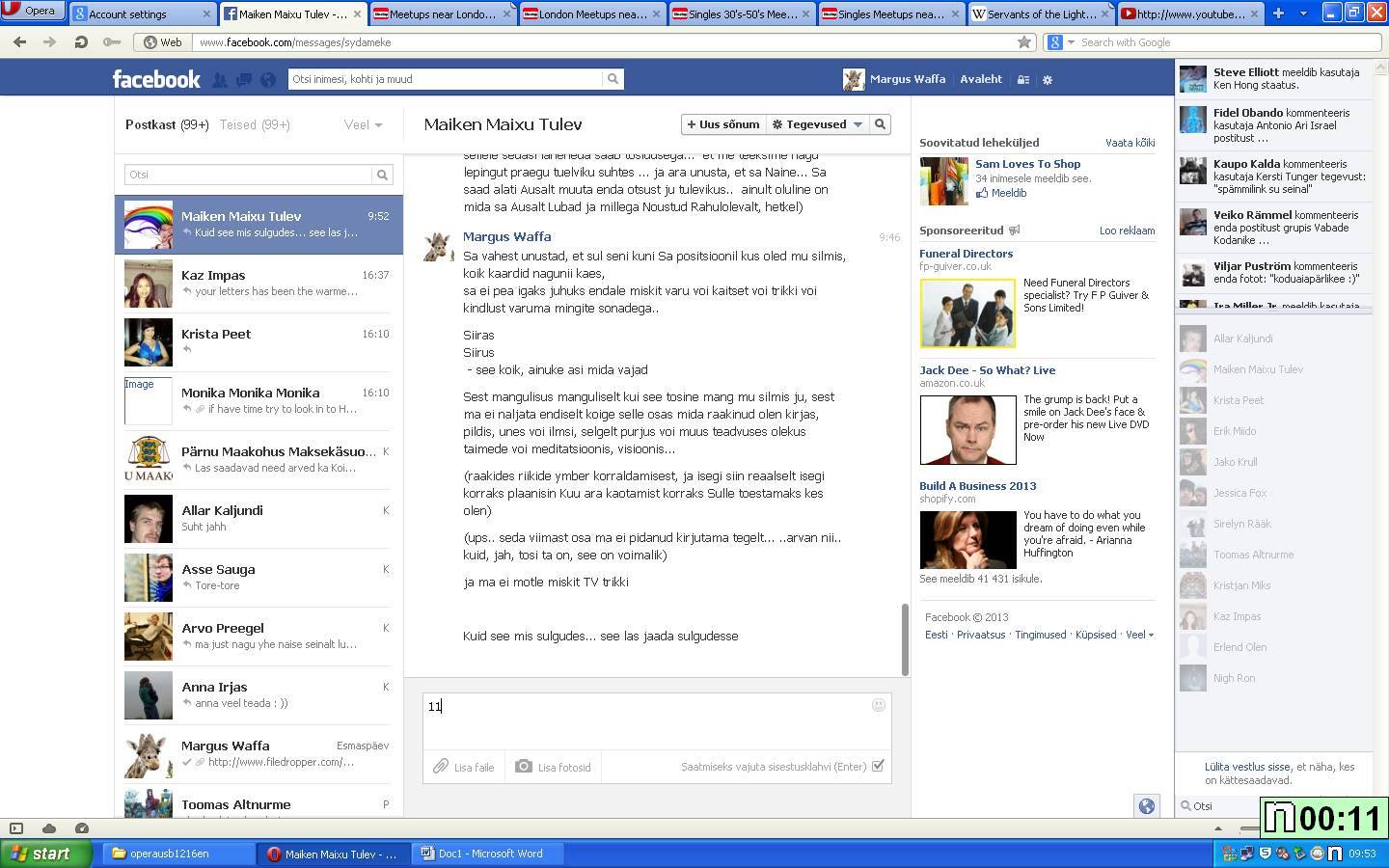
Task: Open Doc1 - Microsoft Word taskbar button
Action: point(487,854)
